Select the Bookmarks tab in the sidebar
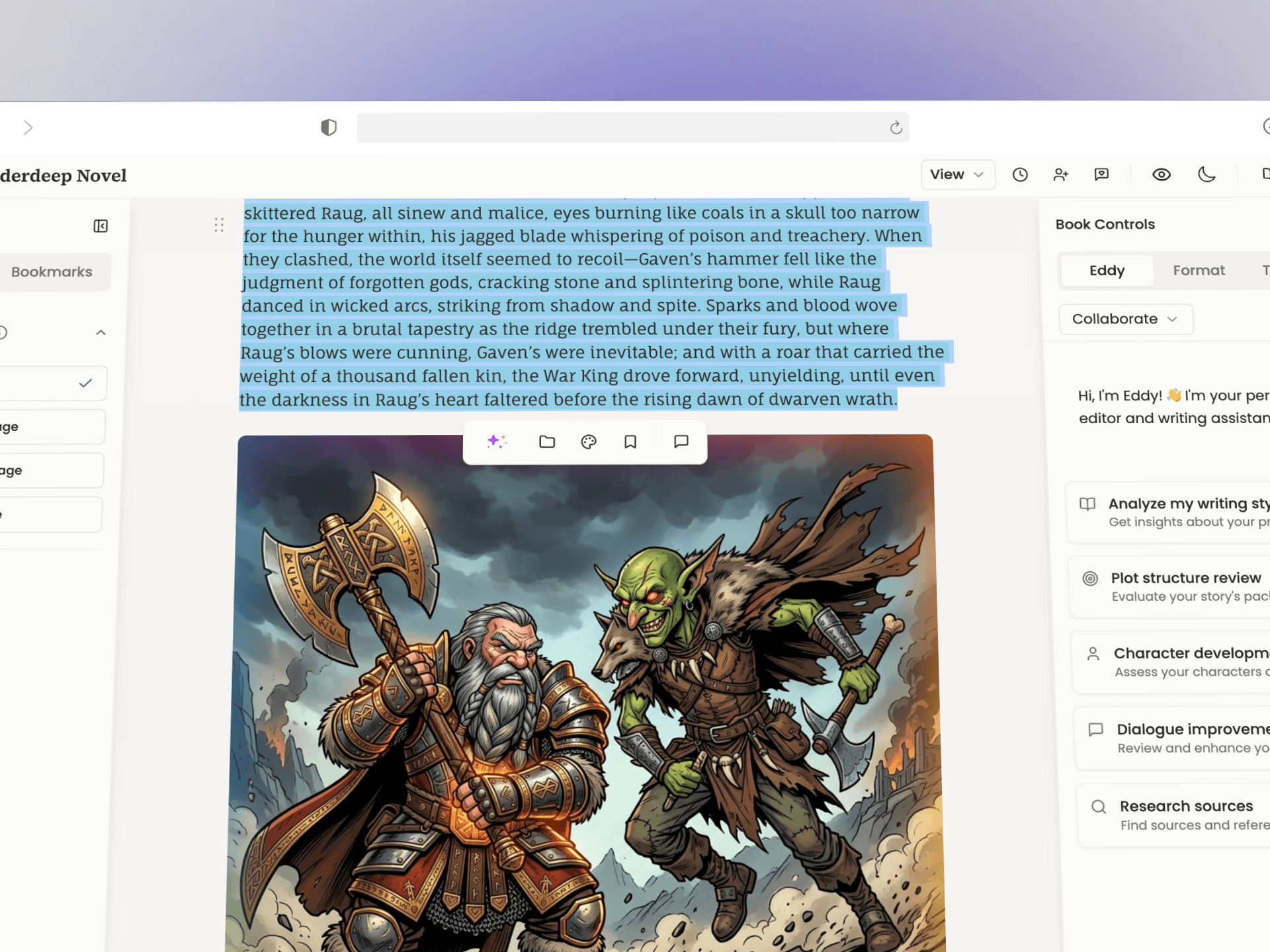Viewport: 1270px width, 952px height. (x=52, y=272)
